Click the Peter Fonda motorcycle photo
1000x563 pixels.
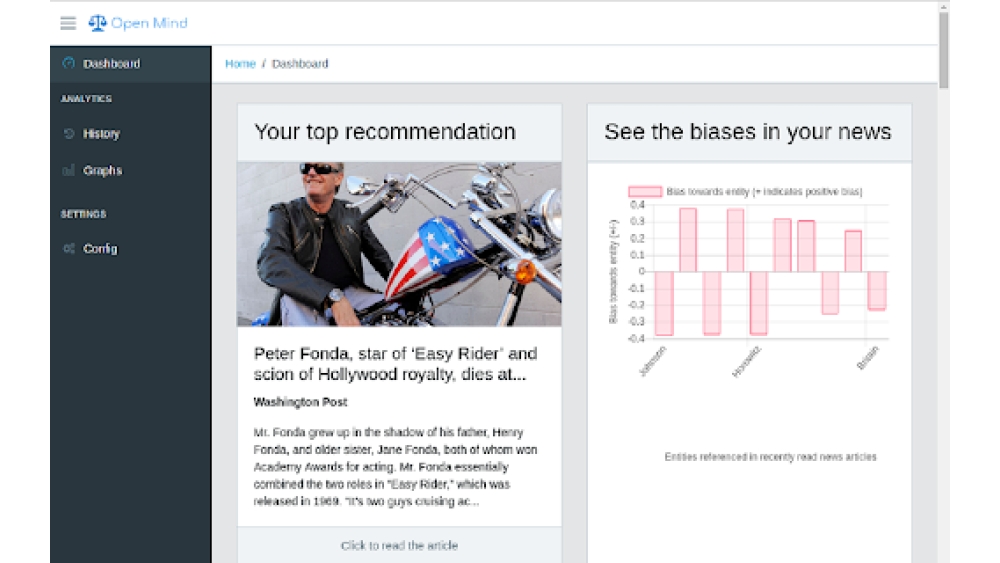click(x=399, y=244)
